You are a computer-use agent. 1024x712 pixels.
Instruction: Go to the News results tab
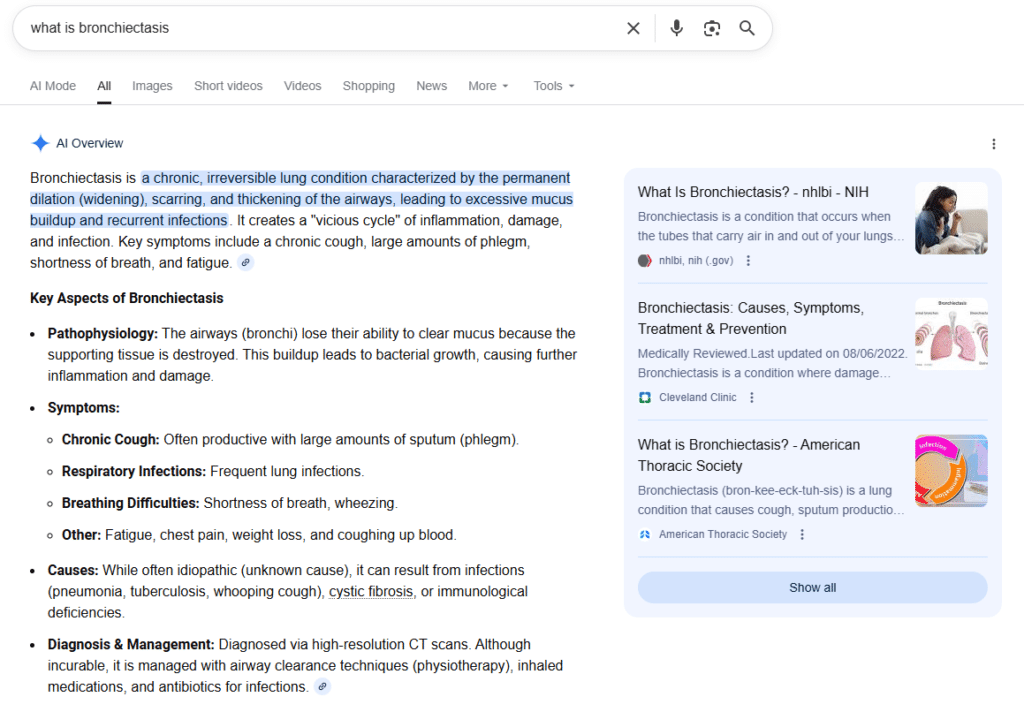coord(431,86)
